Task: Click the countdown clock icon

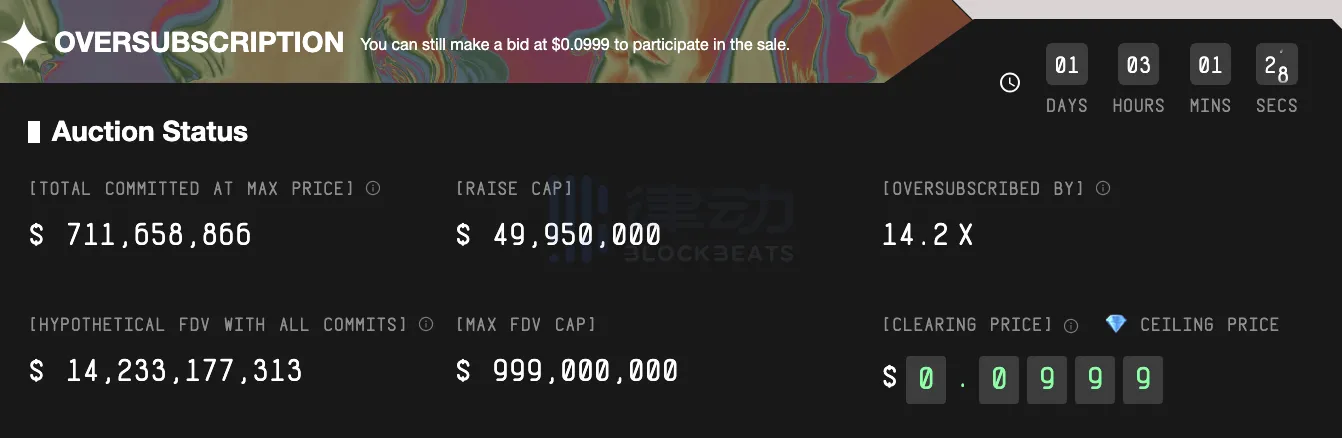Action: pyautogui.click(x=1010, y=83)
